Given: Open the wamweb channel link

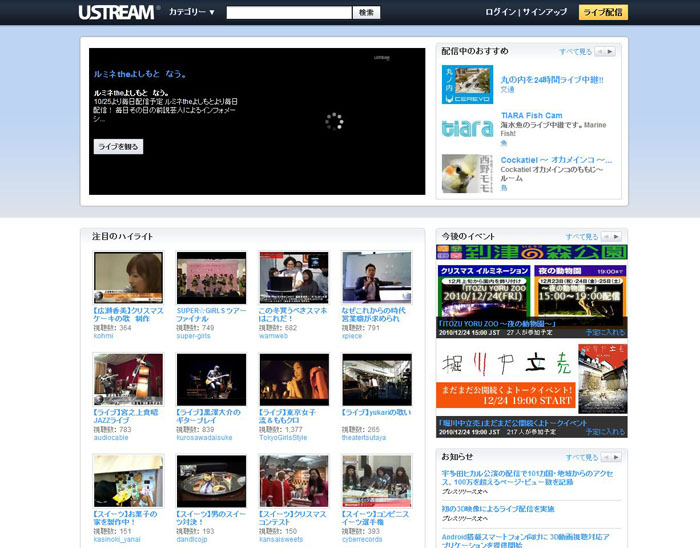Looking at the screenshot, I should click(x=273, y=336).
